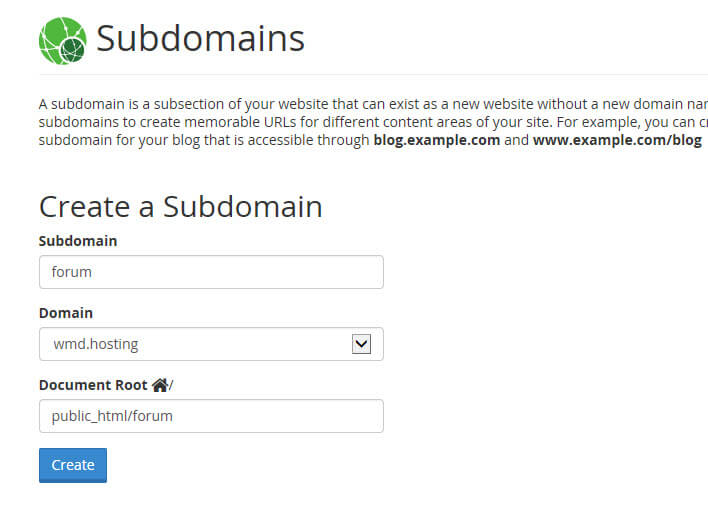Image resolution: width=708 pixels, height=515 pixels.
Task: Click the Subdomains page title
Action: 200,39
